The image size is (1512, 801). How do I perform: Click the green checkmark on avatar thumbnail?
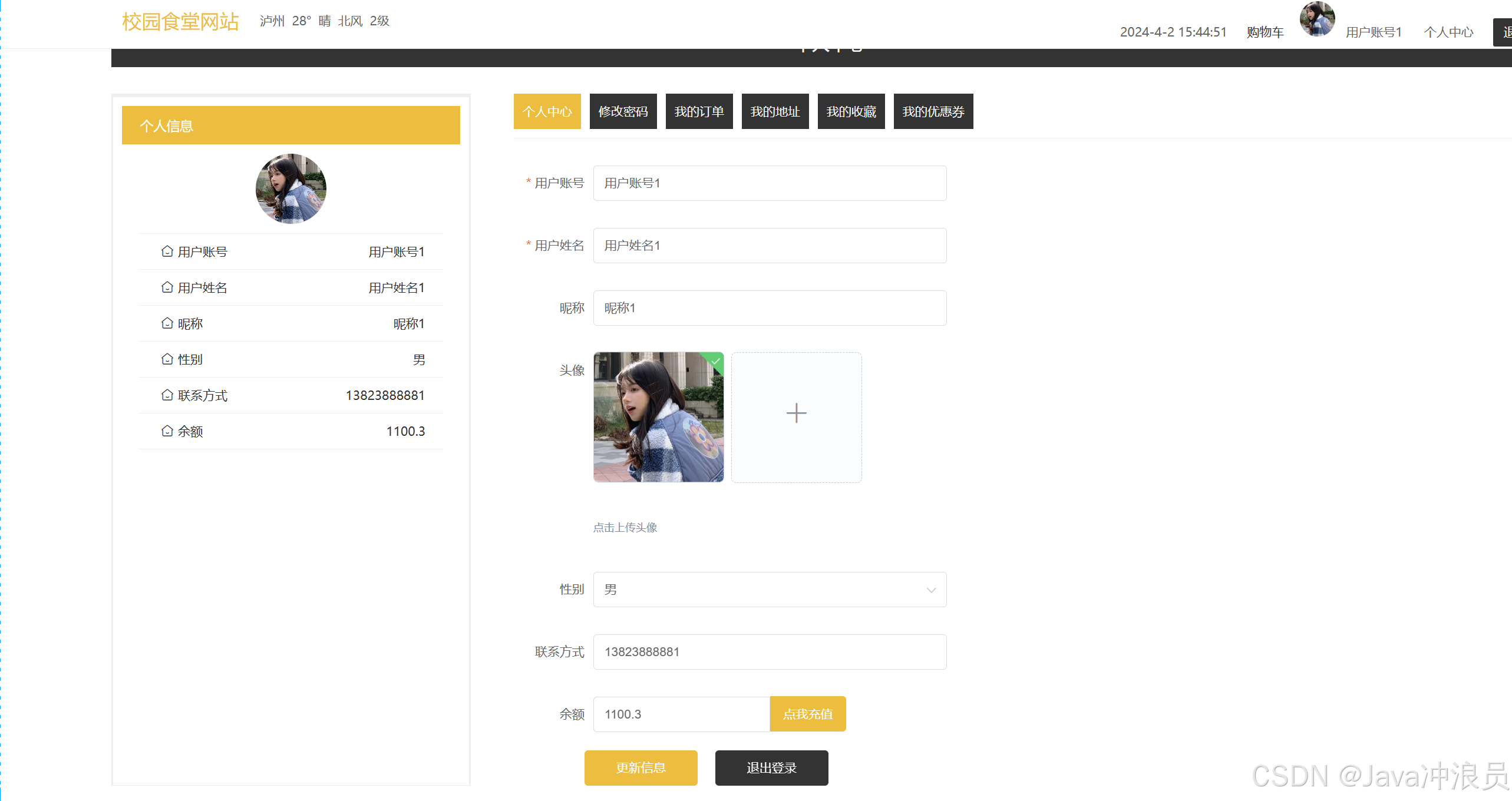(716, 360)
